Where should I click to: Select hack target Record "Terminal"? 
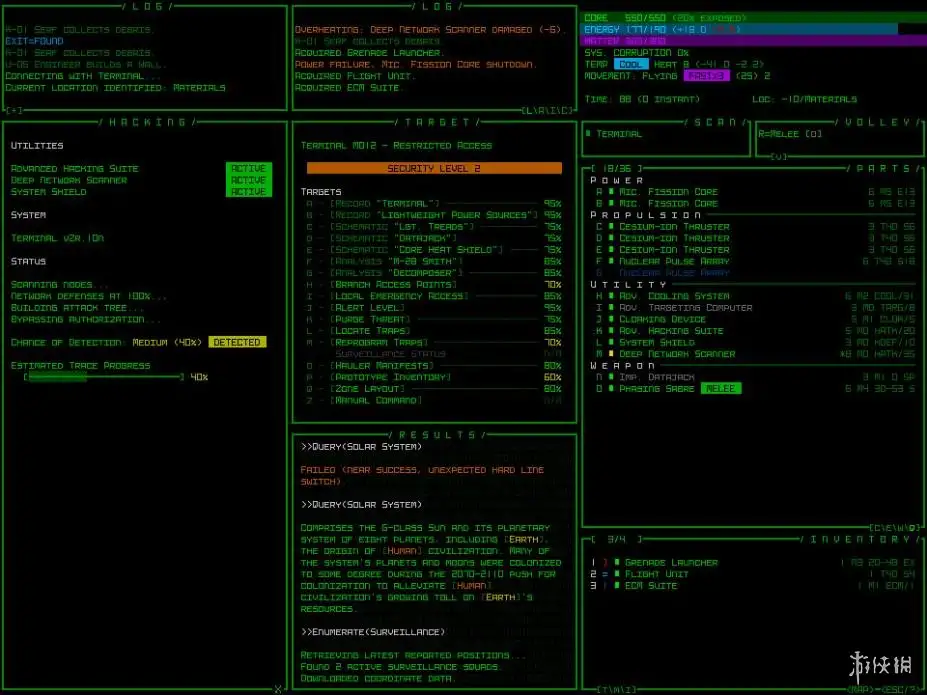(434, 203)
